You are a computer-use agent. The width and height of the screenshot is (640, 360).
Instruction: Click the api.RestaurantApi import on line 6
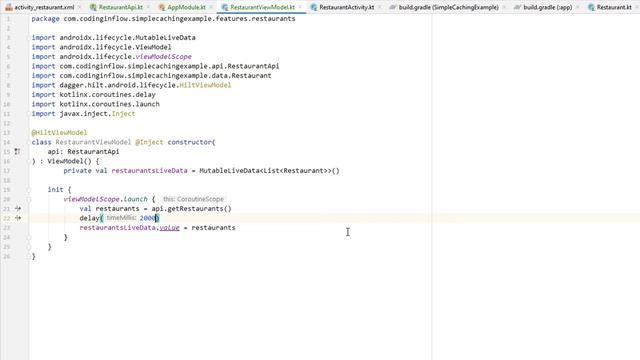[x=156, y=66]
